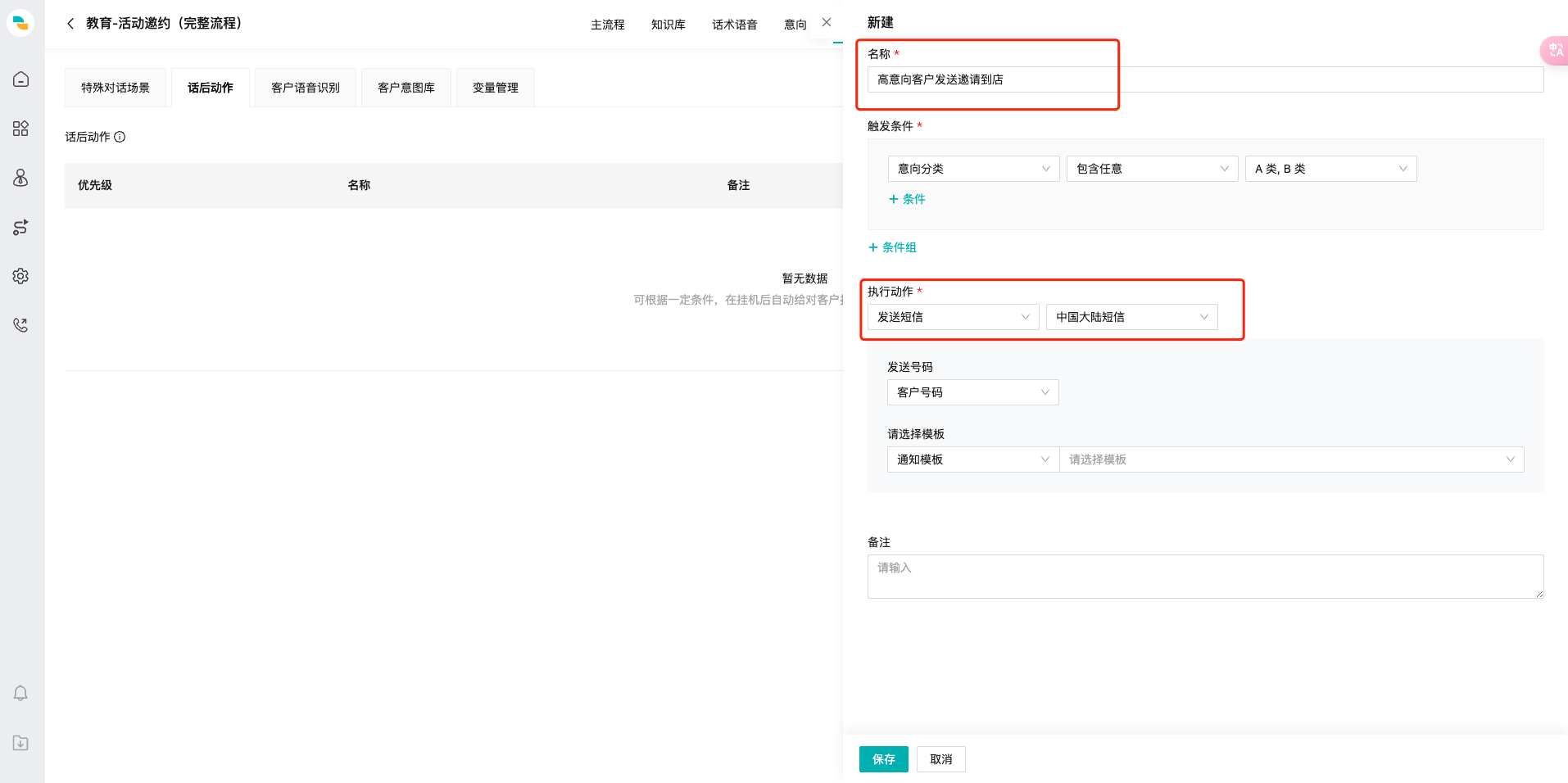
Task: Click the 备注 column header in table
Action: tap(738, 185)
